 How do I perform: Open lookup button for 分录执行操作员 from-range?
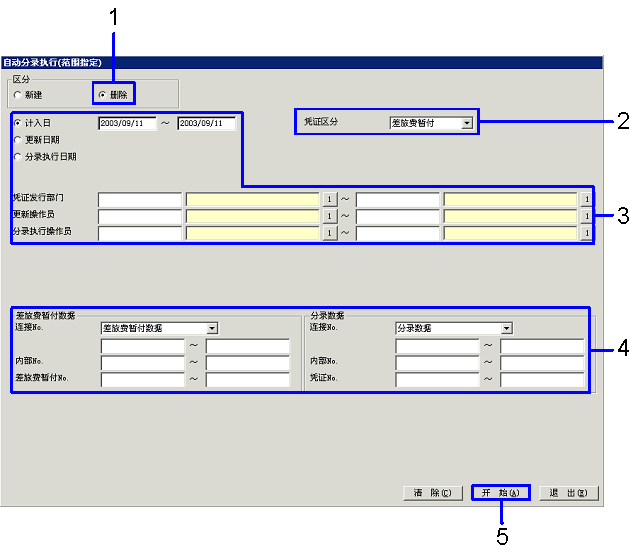[x=329, y=233]
